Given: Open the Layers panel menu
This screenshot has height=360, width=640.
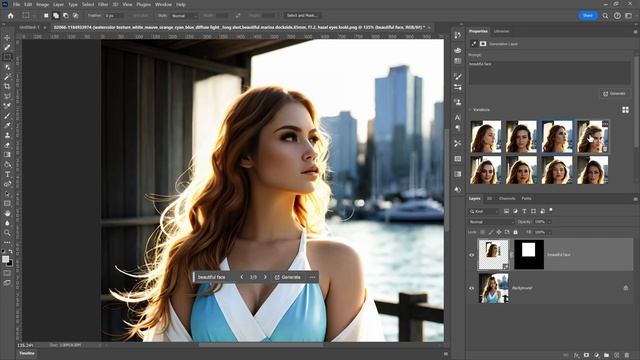Looking at the screenshot, I should (x=635, y=199).
